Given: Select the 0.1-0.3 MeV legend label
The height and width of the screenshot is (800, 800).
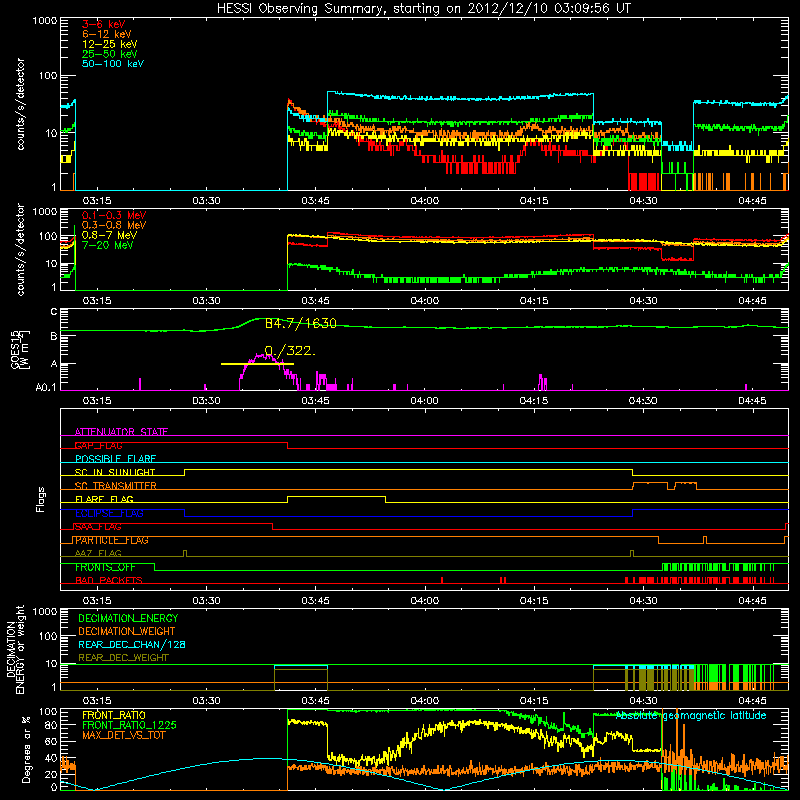Looking at the screenshot, I should click(114, 215).
